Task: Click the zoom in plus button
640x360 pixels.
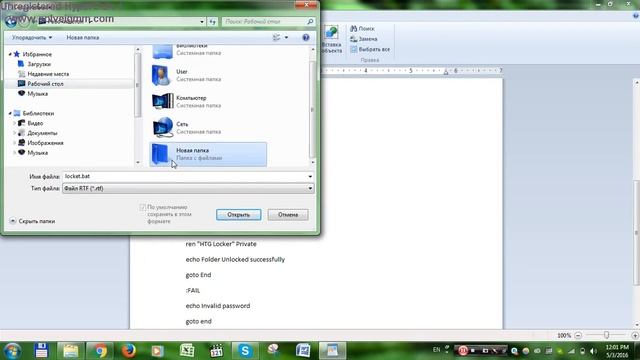Action: click(x=635, y=336)
